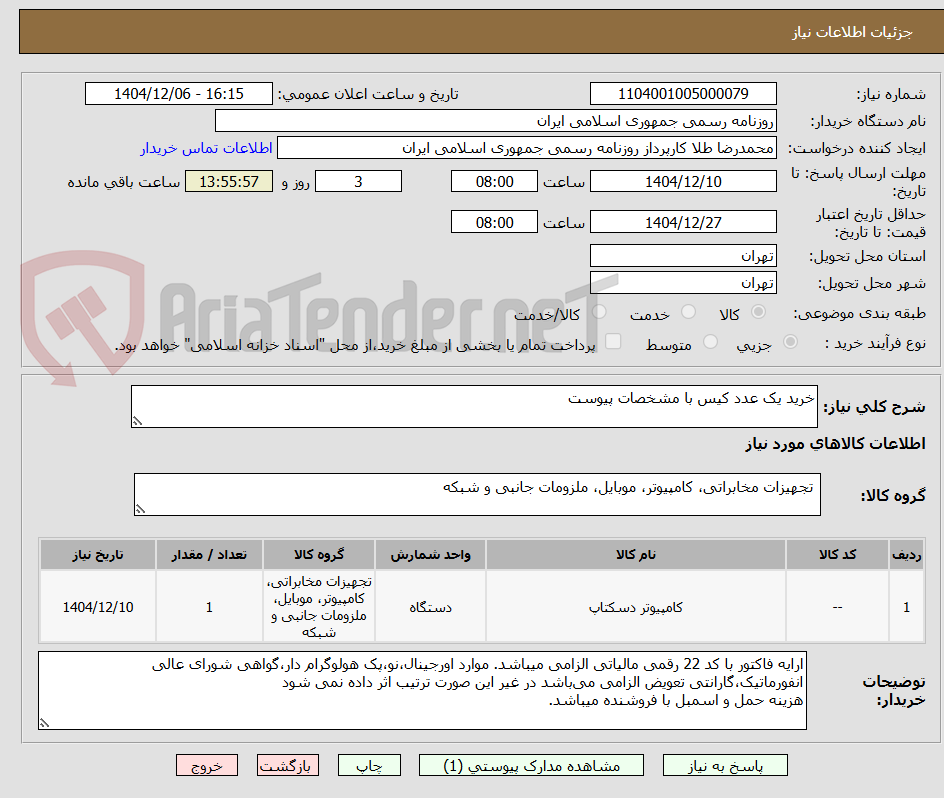Open اطلاعات تماس خریدار link
Viewport: 944px width, 798px height.
pos(206,148)
